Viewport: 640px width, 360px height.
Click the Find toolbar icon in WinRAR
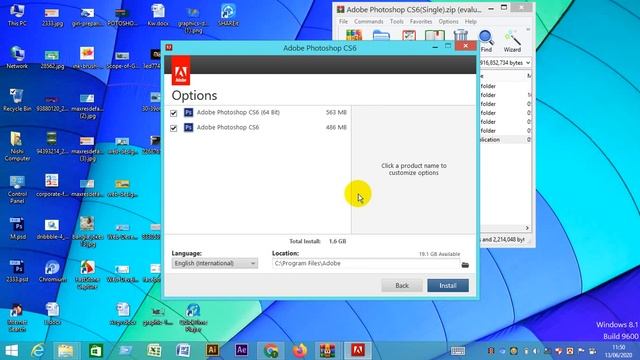486,41
